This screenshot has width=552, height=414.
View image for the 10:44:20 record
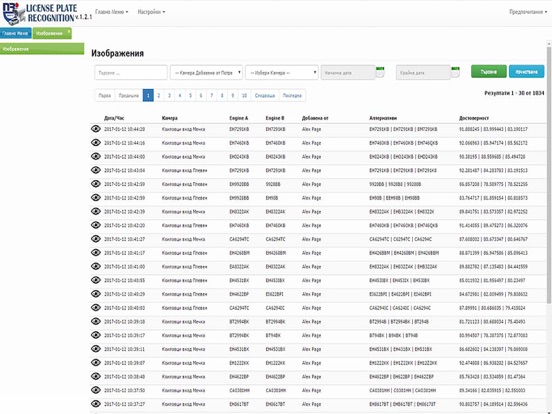[x=96, y=129]
